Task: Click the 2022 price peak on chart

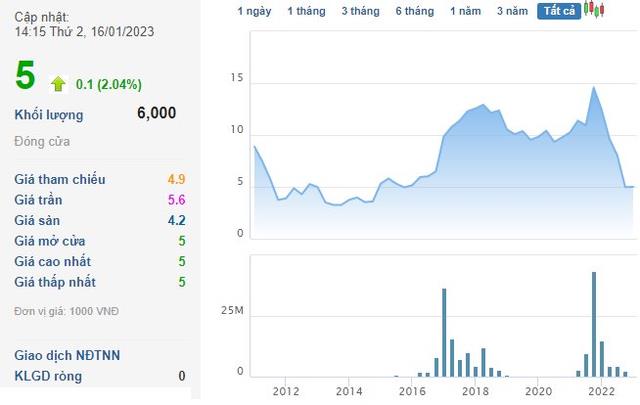Action: click(594, 87)
